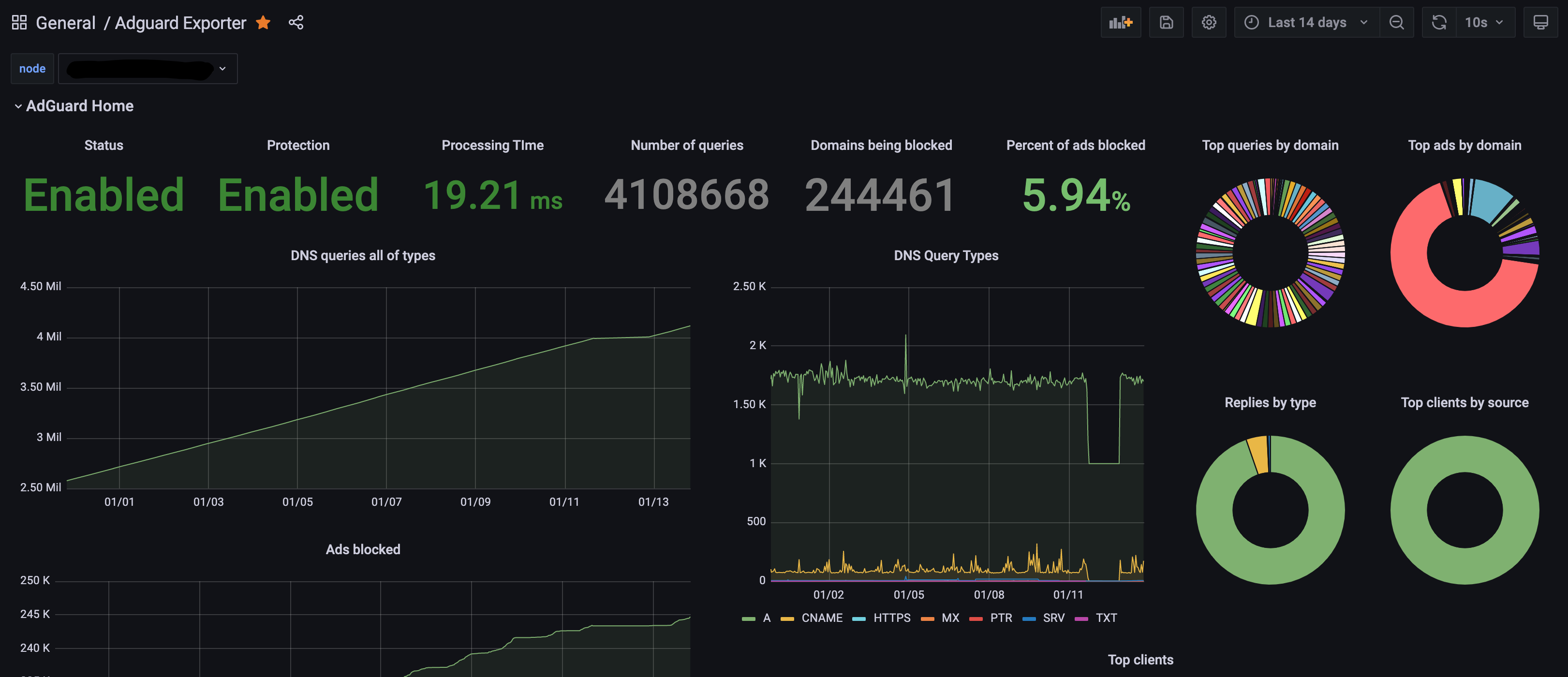Open the Number of queries panel title
Viewport: 1568px width, 677px height.
(x=687, y=145)
